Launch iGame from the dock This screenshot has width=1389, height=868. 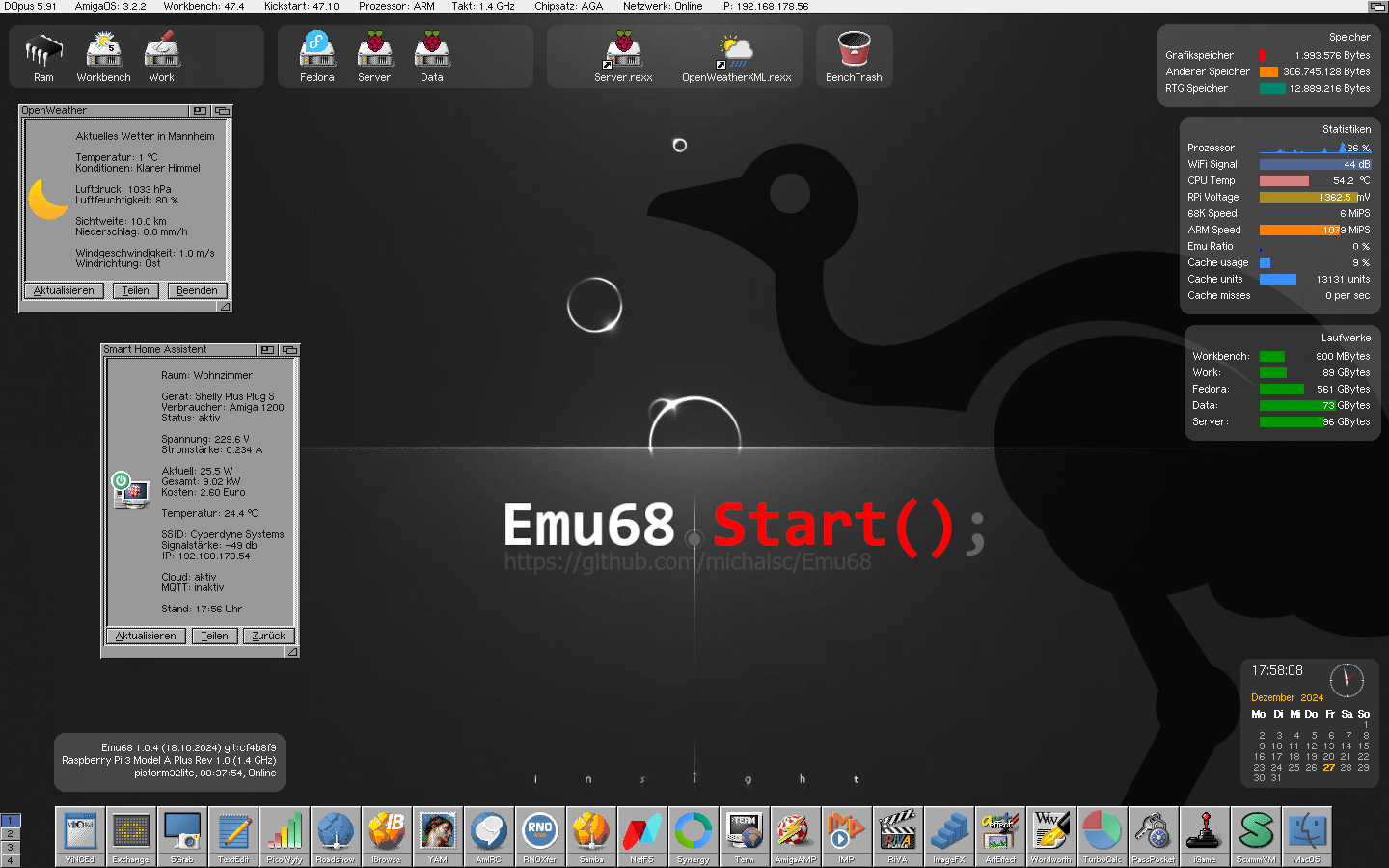click(1205, 836)
